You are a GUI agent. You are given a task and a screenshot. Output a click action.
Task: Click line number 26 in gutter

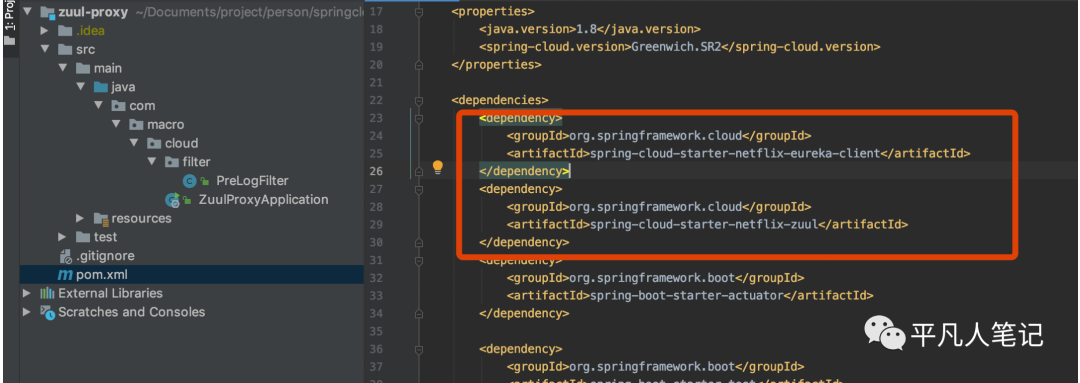376,171
